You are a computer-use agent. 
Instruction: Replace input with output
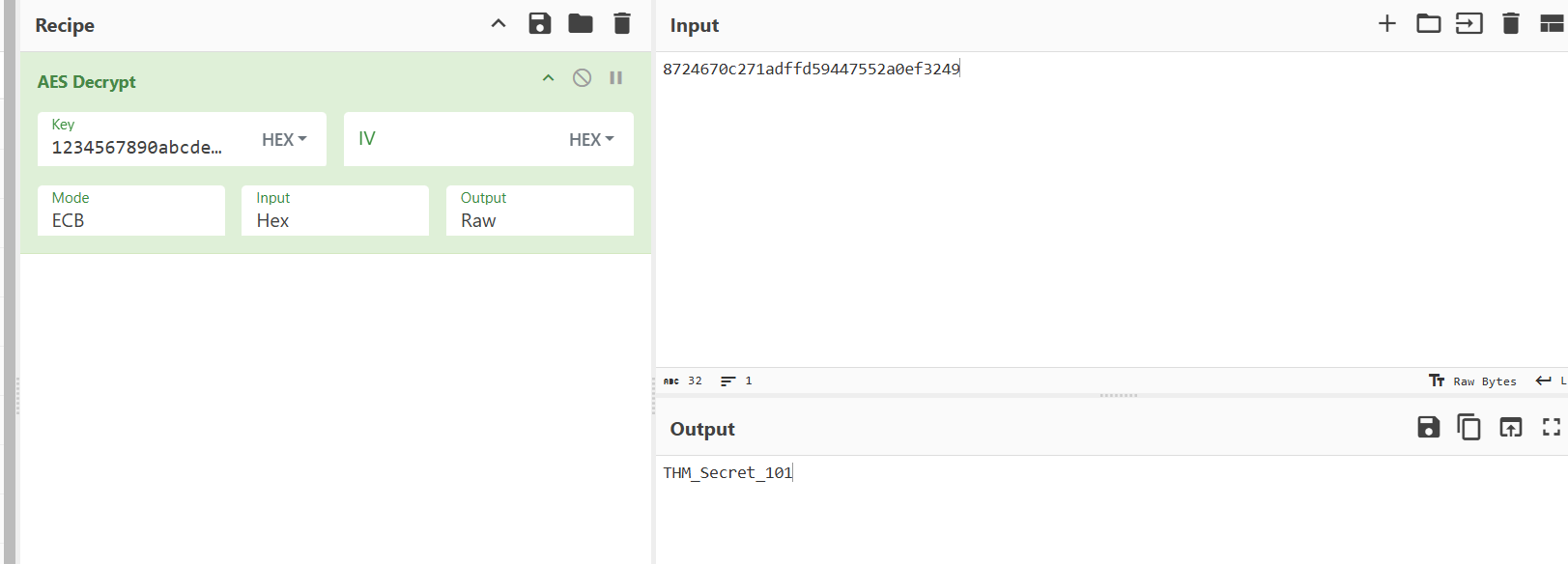[x=1510, y=427]
